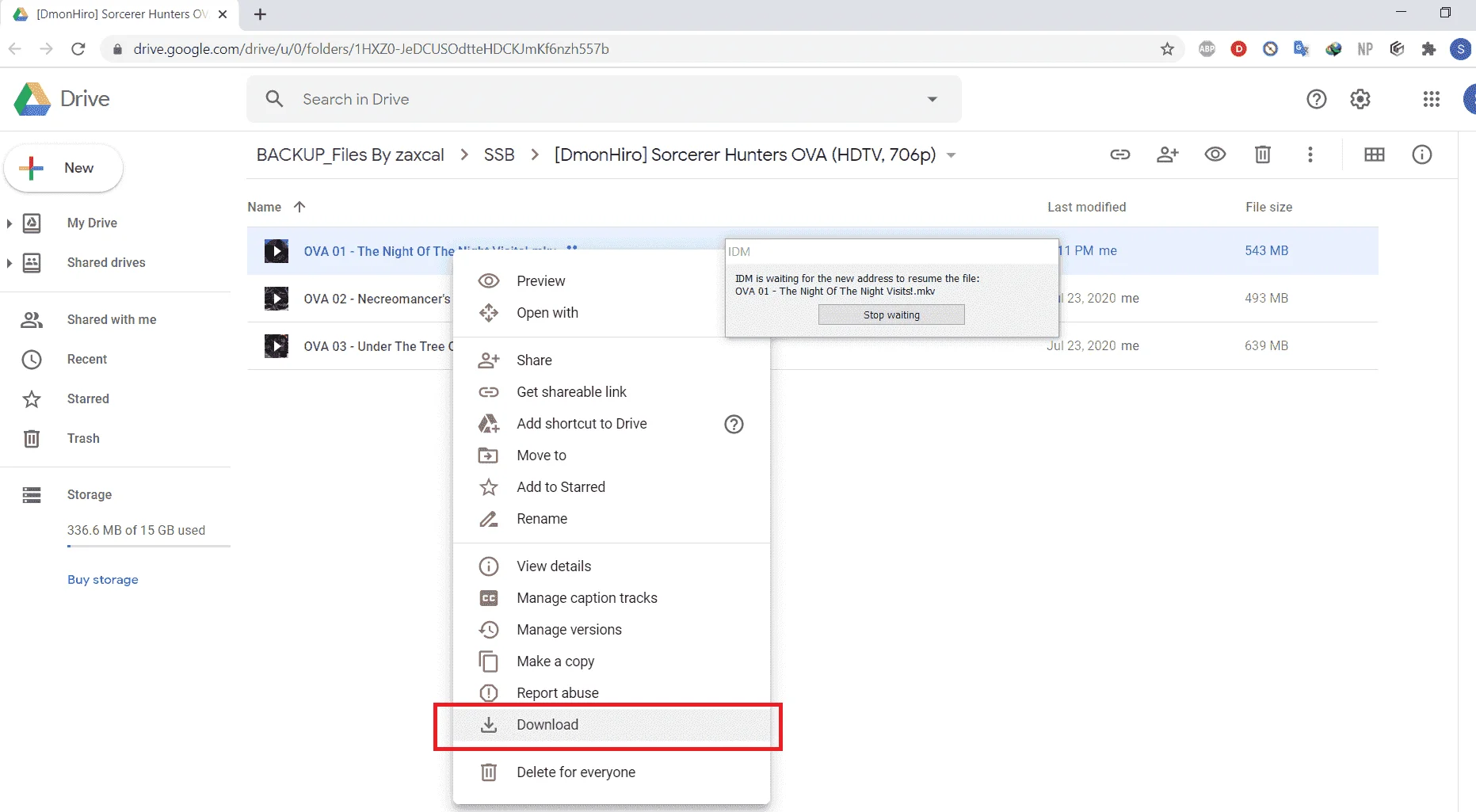Open Chrome extensions puzzle icon
The image size is (1476, 812).
coord(1428,49)
